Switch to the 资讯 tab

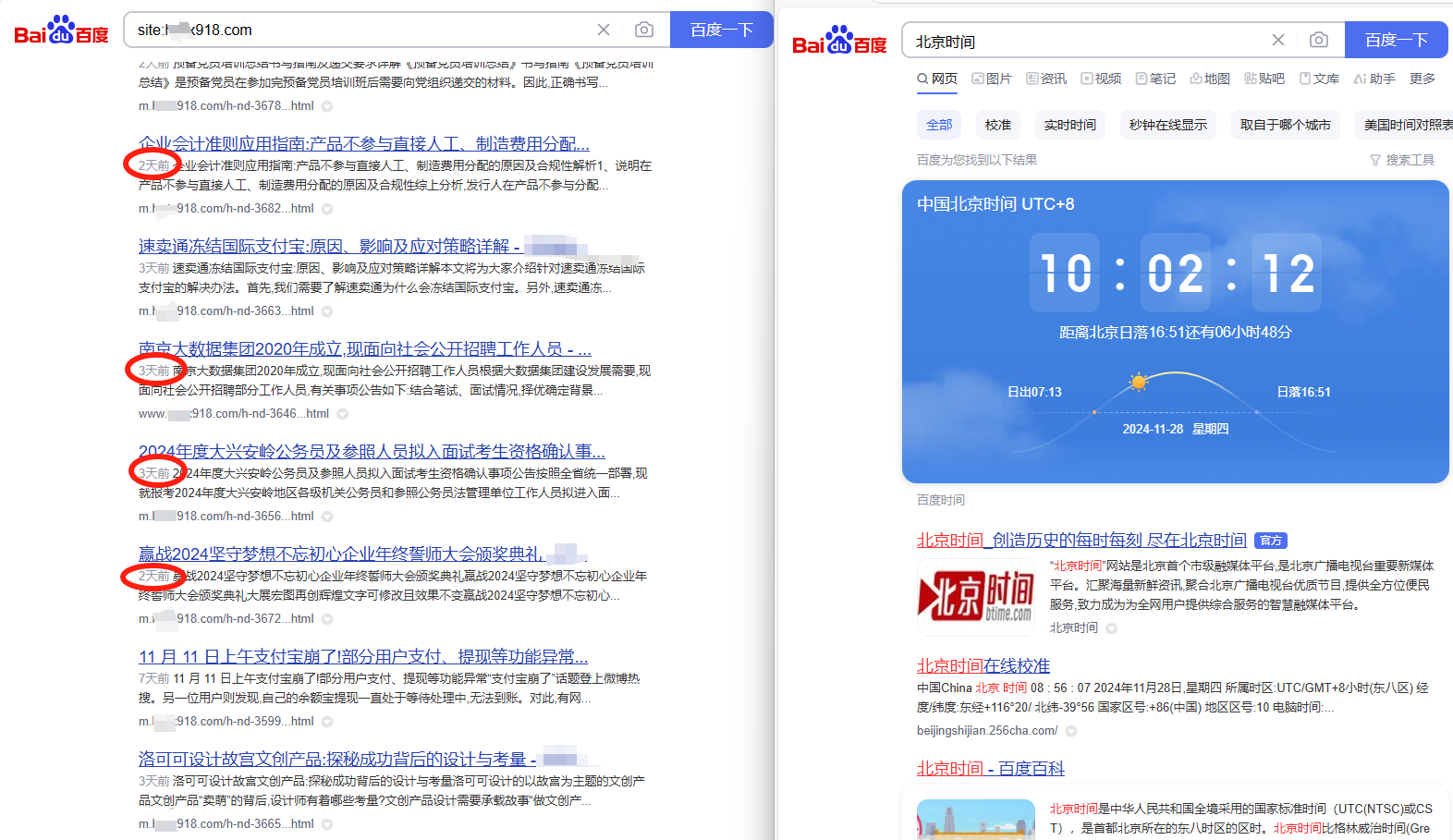coord(1046,79)
